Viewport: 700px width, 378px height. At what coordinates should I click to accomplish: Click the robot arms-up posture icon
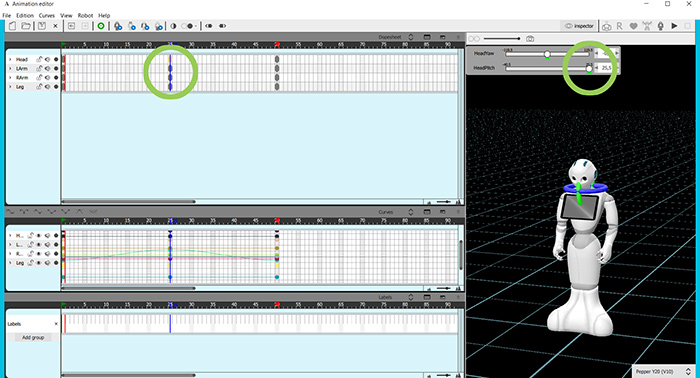point(647,26)
